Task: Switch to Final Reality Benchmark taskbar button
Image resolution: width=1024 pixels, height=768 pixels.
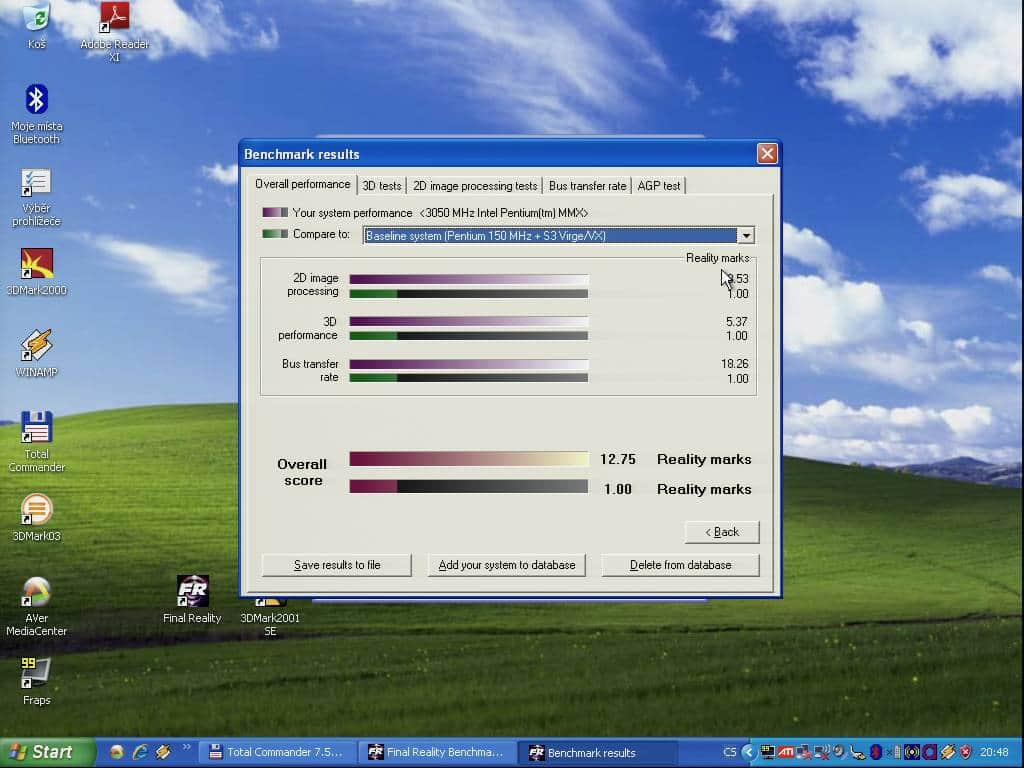Action: [437, 752]
